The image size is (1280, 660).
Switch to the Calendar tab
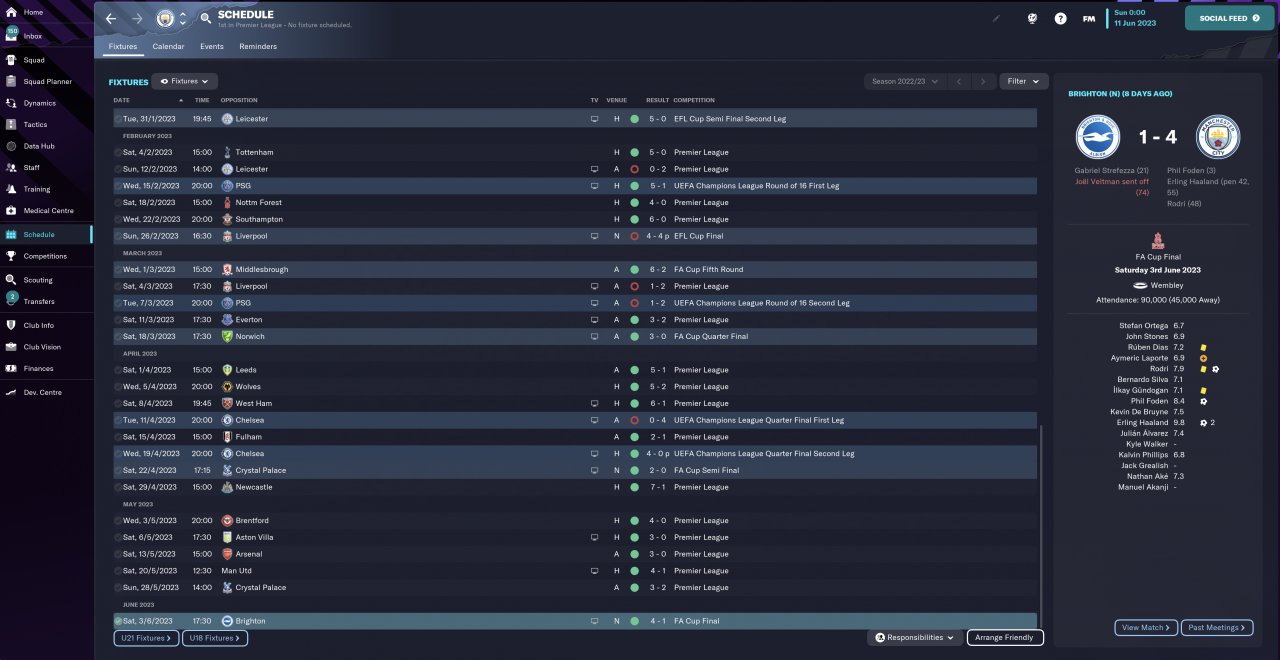point(168,46)
